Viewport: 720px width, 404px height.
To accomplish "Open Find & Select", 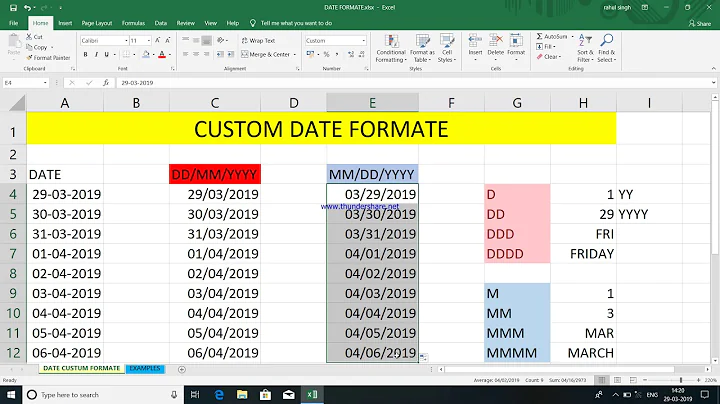I will tap(607, 48).
